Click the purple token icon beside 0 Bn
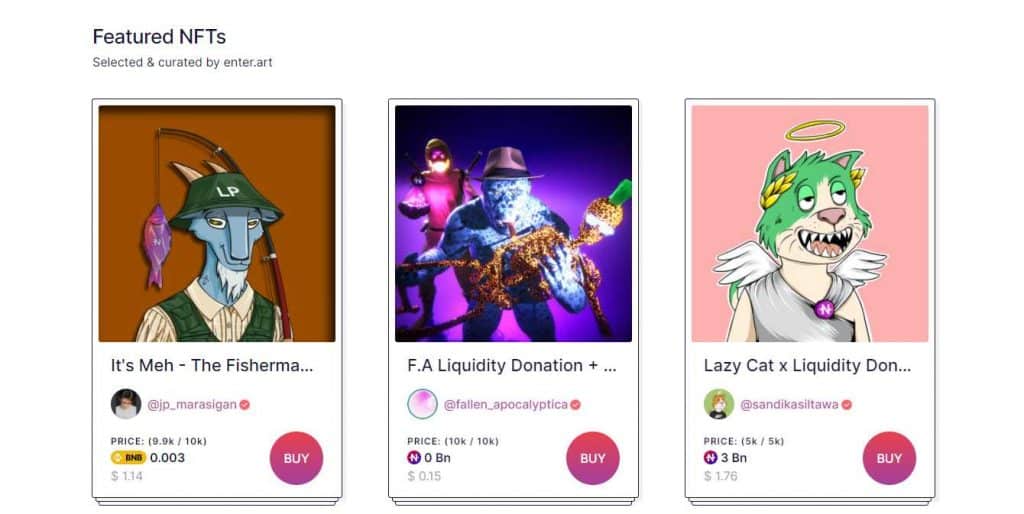1024x514 pixels. tap(414, 458)
